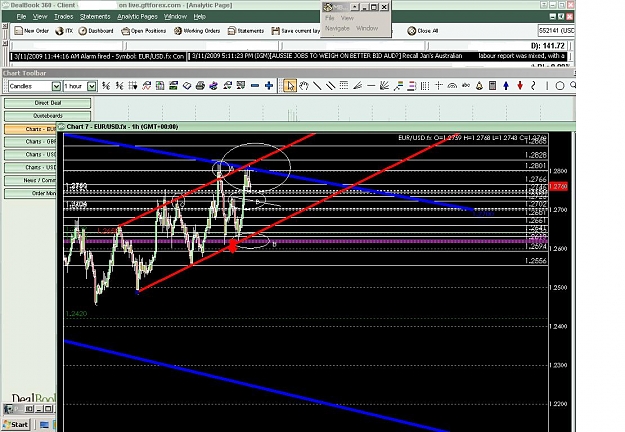Image resolution: width=625 pixels, height=432 pixels.
Task: Select the ellipse drawing tool
Action: [560, 86]
